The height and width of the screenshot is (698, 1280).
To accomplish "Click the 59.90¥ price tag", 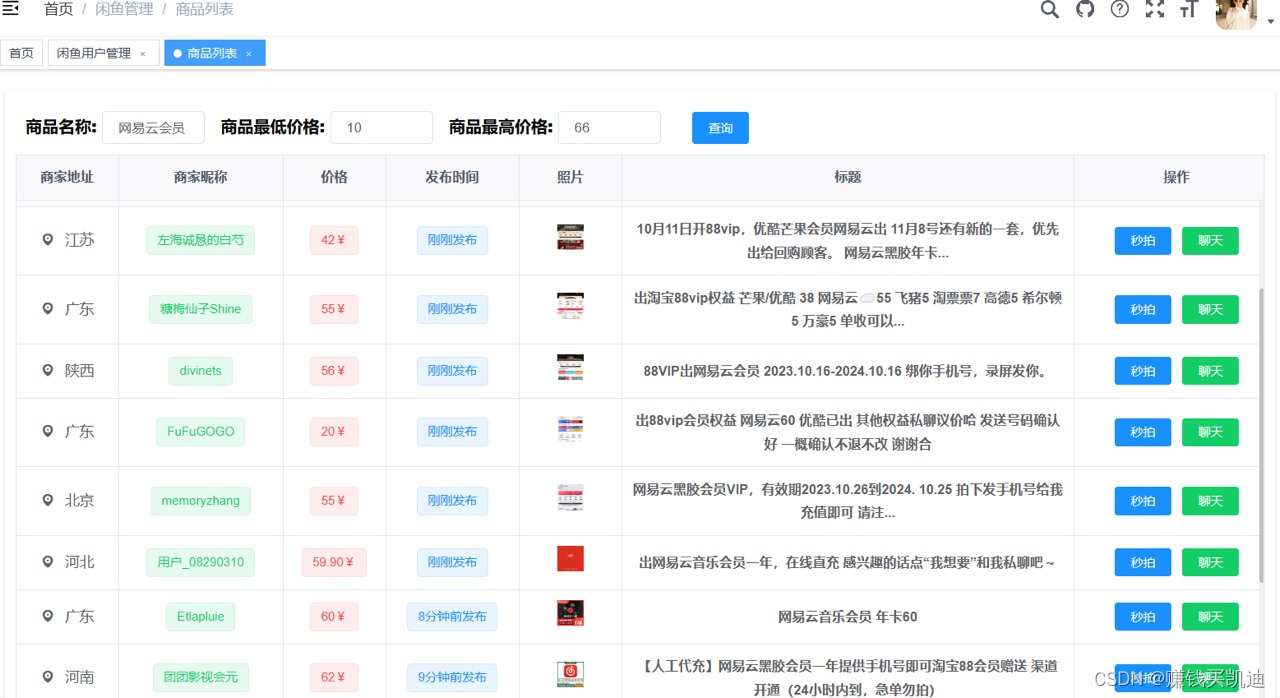I will pyautogui.click(x=334, y=562).
